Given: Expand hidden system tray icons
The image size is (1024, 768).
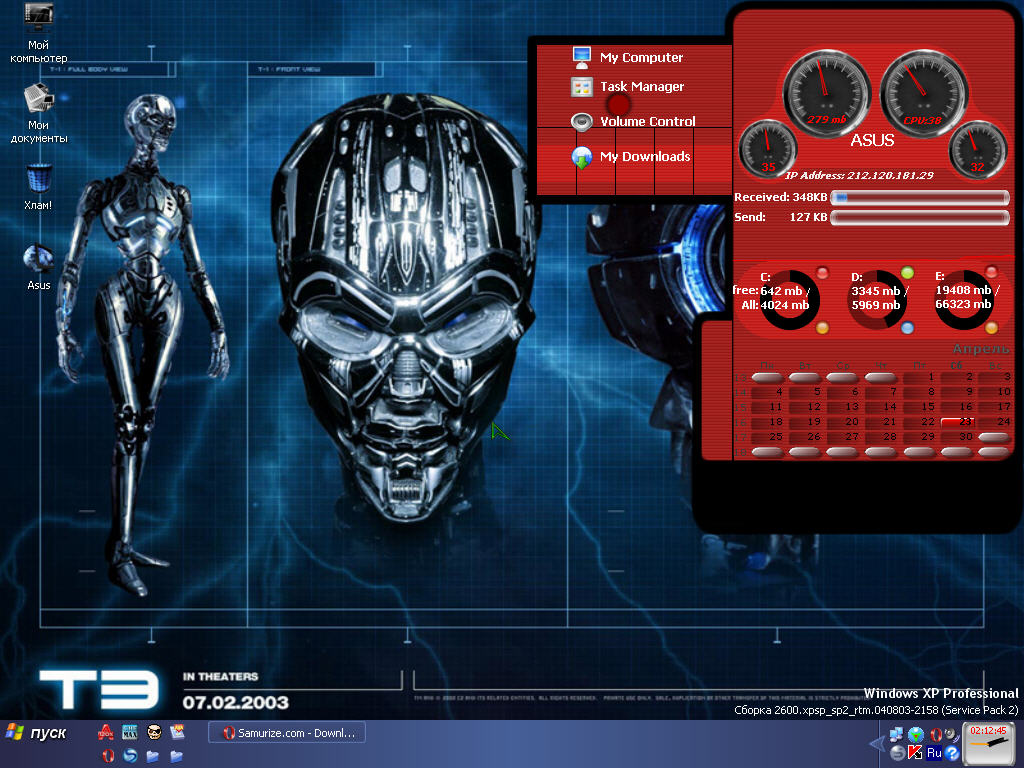Looking at the screenshot, I should pyautogui.click(x=877, y=744).
